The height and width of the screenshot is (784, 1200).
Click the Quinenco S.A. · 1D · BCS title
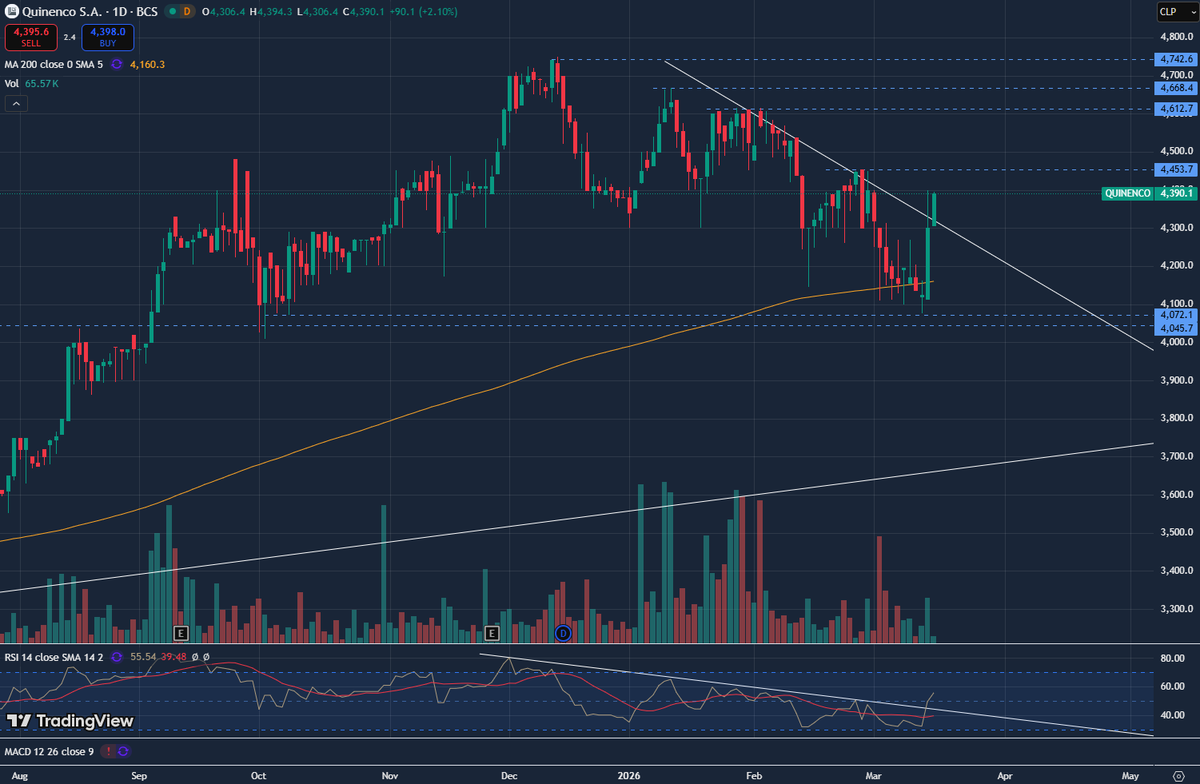88,11
